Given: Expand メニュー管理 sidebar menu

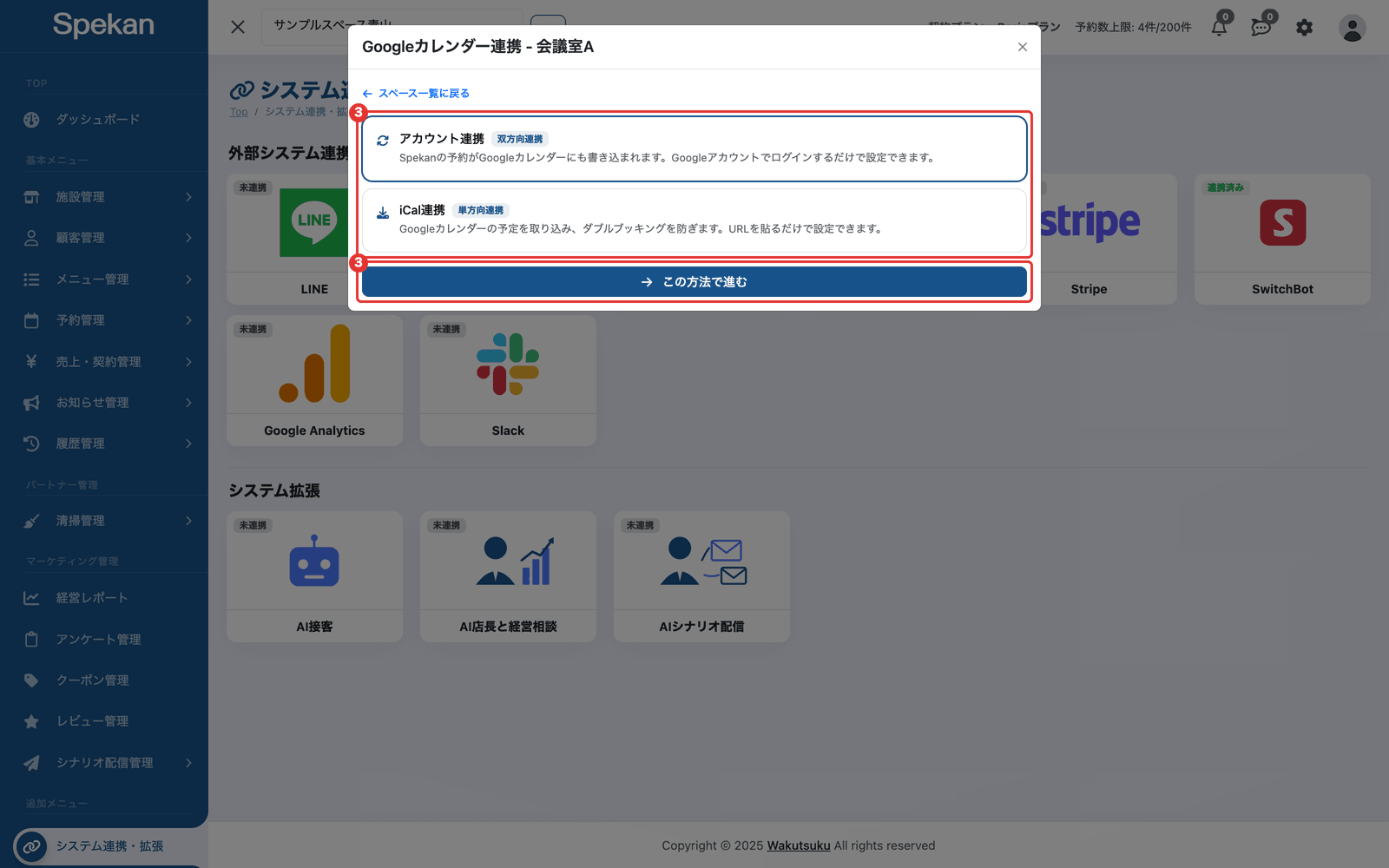Looking at the screenshot, I should click(x=104, y=279).
